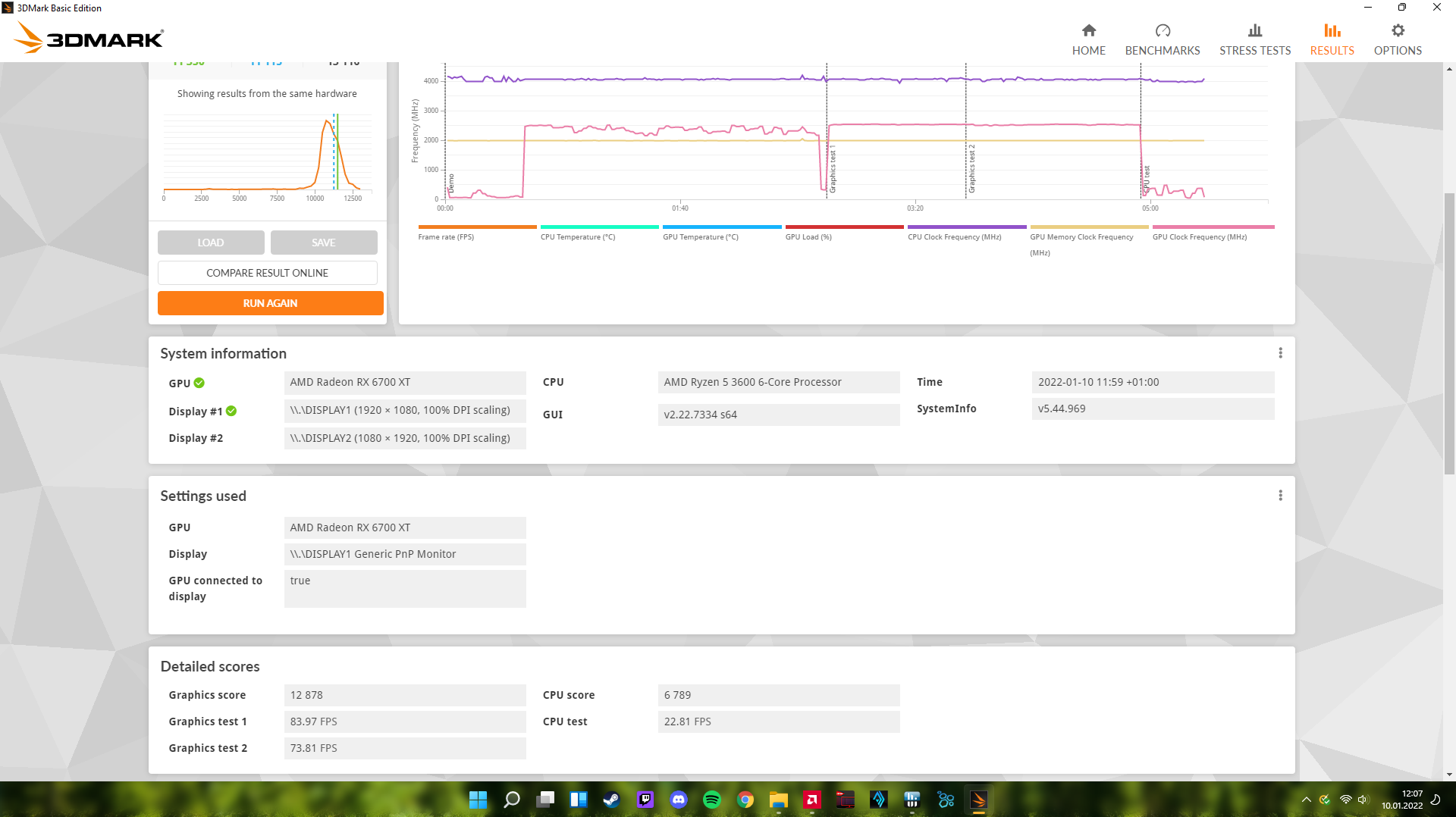Click the vertical scrollbar thumb
The width and height of the screenshot is (1456, 817).
[x=1449, y=333]
